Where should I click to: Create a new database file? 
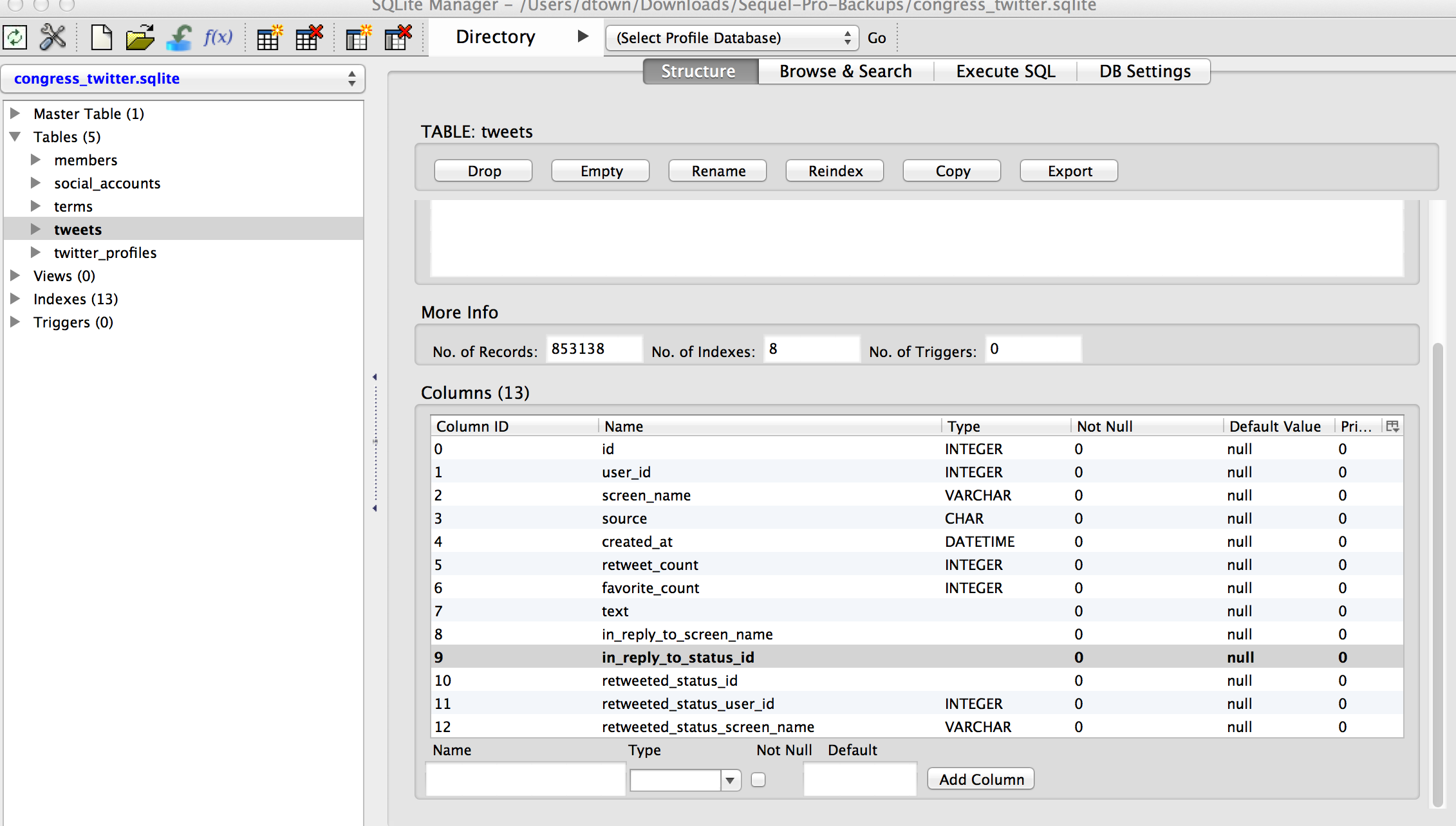[x=101, y=37]
